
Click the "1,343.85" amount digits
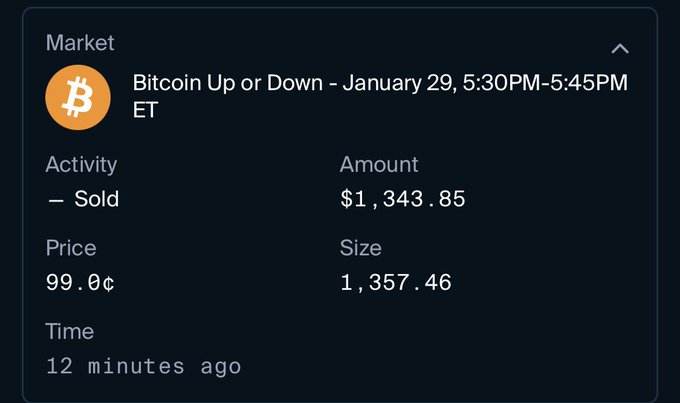[411, 199]
